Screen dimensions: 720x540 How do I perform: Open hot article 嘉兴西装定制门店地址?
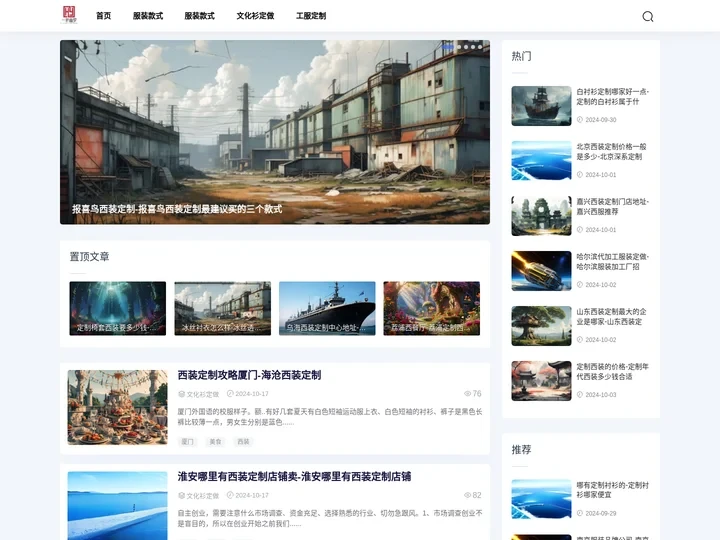click(613, 207)
